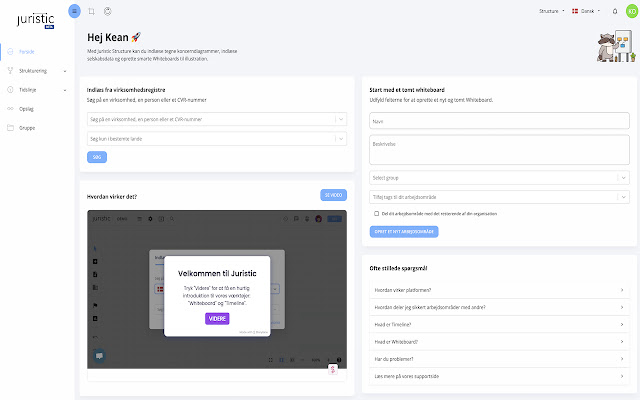The height and width of the screenshot is (400, 640).
Task: Click the crop-frame icon in the top bar
Action: pyautogui.click(x=91, y=11)
